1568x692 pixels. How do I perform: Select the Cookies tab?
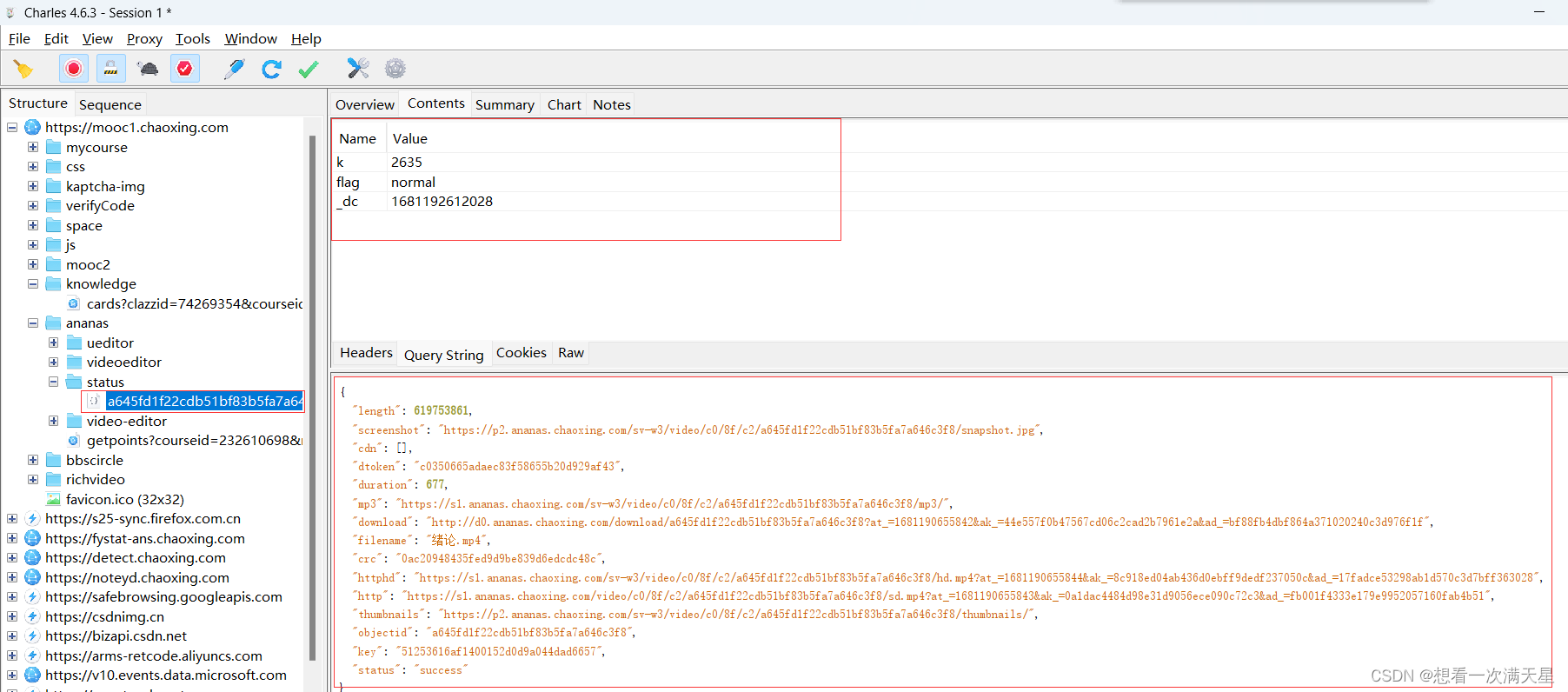pyautogui.click(x=522, y=352)
